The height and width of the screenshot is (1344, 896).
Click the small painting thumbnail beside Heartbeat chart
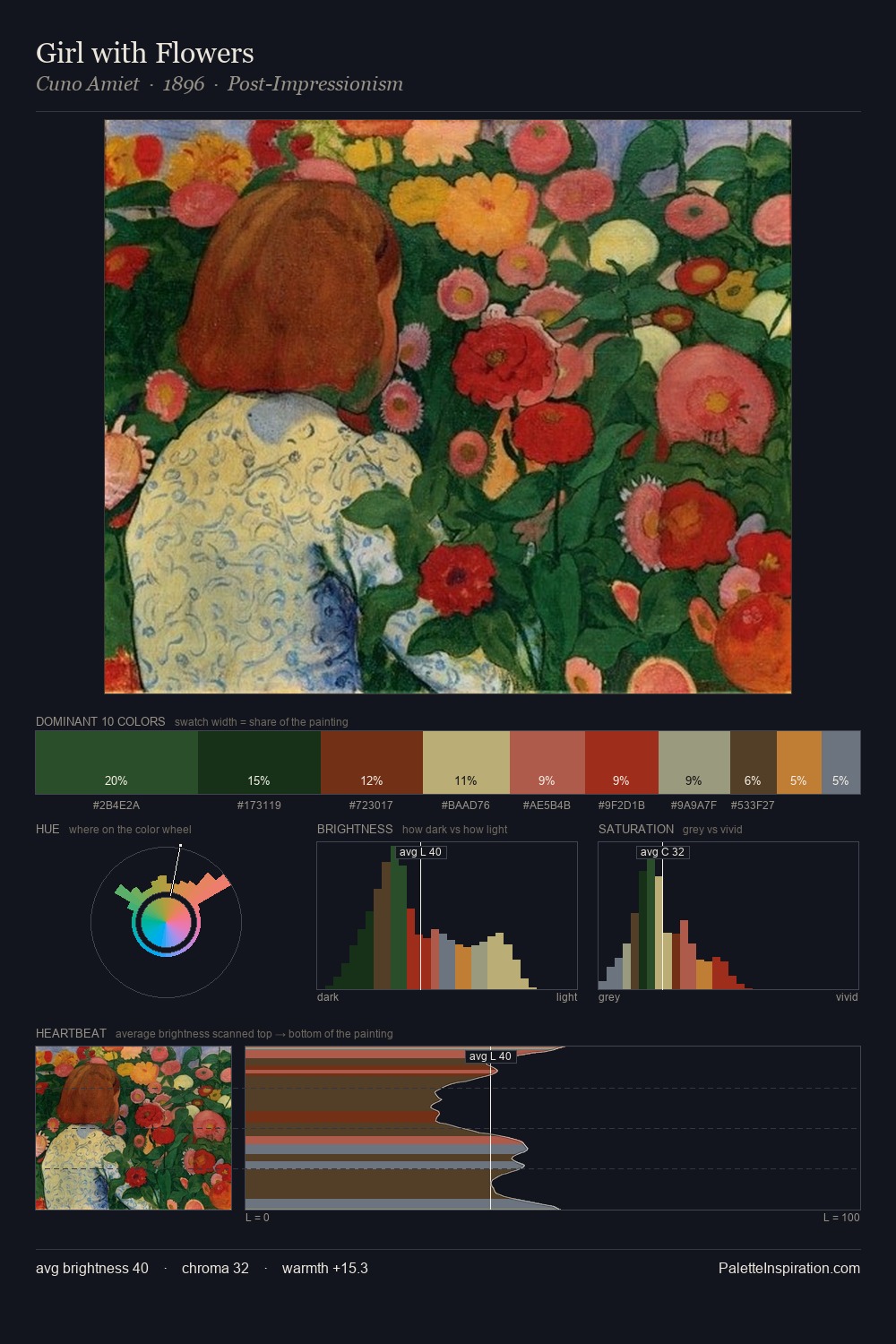pos(134,1128)
